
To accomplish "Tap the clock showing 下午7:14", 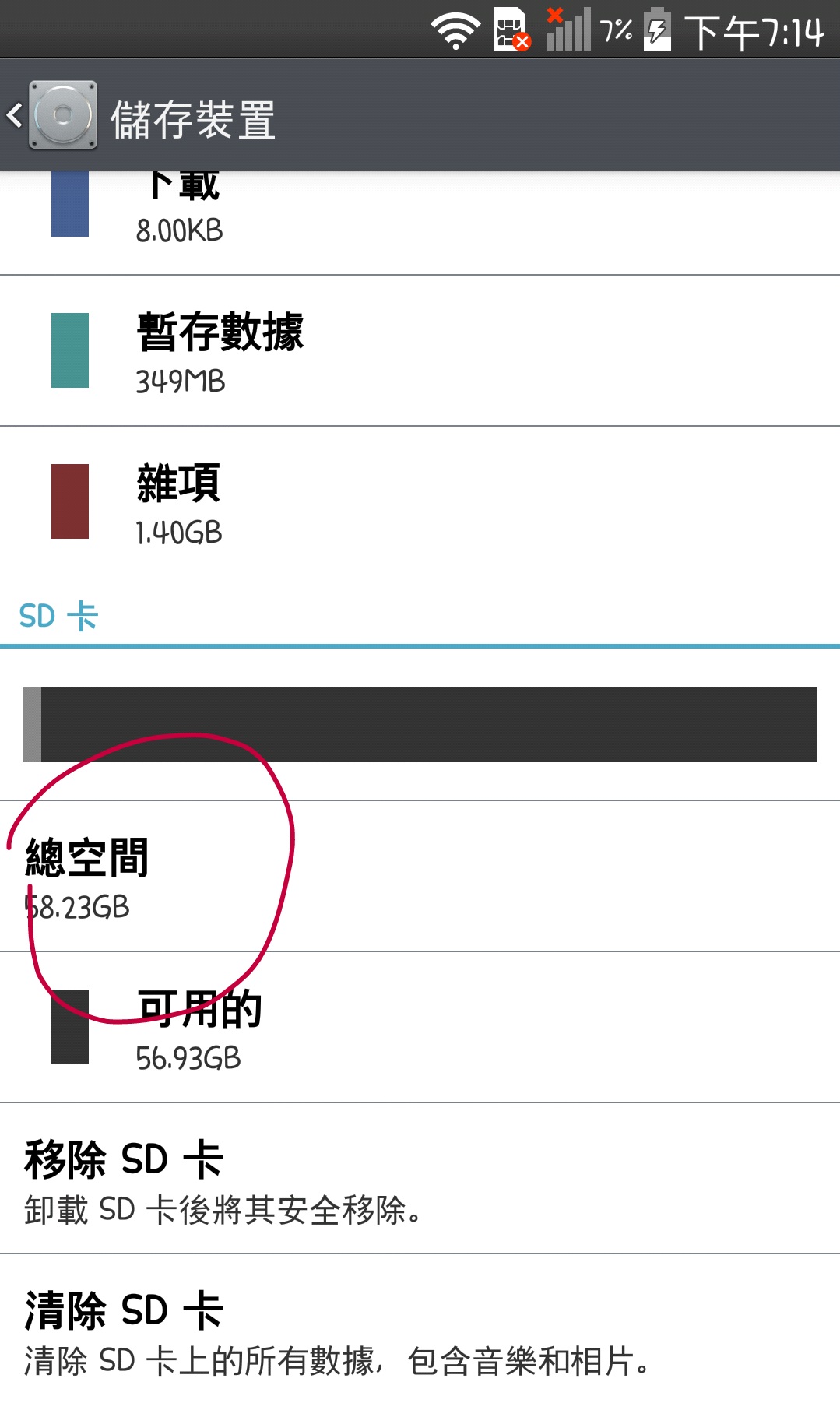I will [x=754, y=32].
